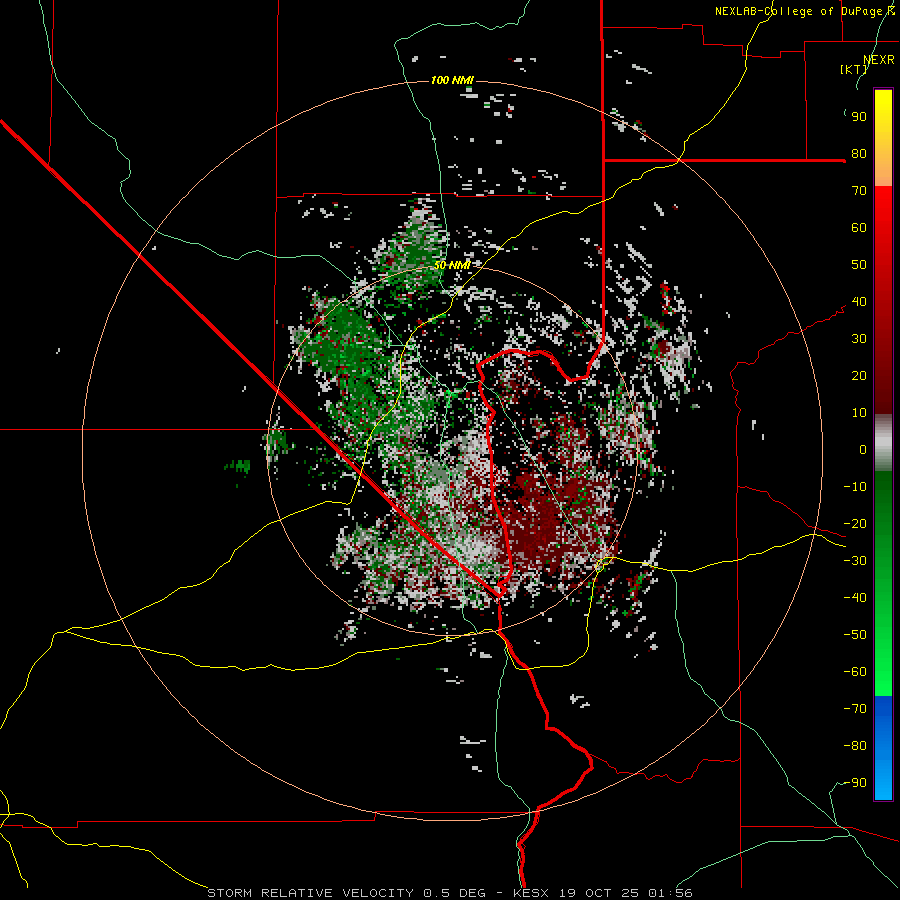Click the 70 value on the velocity scale
Screen dimensions: 900x900
pyautogui.click(x=859, y=191)
